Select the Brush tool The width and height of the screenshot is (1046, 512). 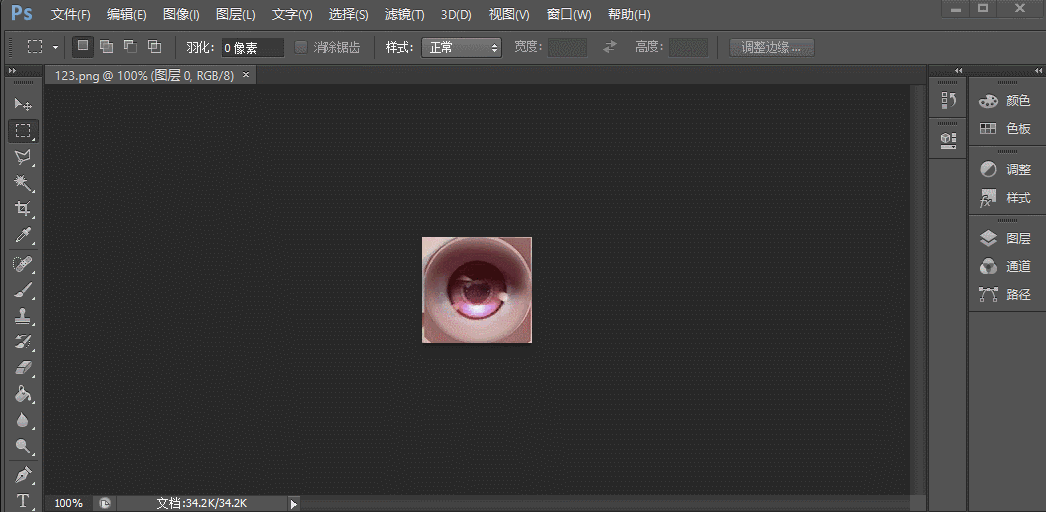coord(23,291)
